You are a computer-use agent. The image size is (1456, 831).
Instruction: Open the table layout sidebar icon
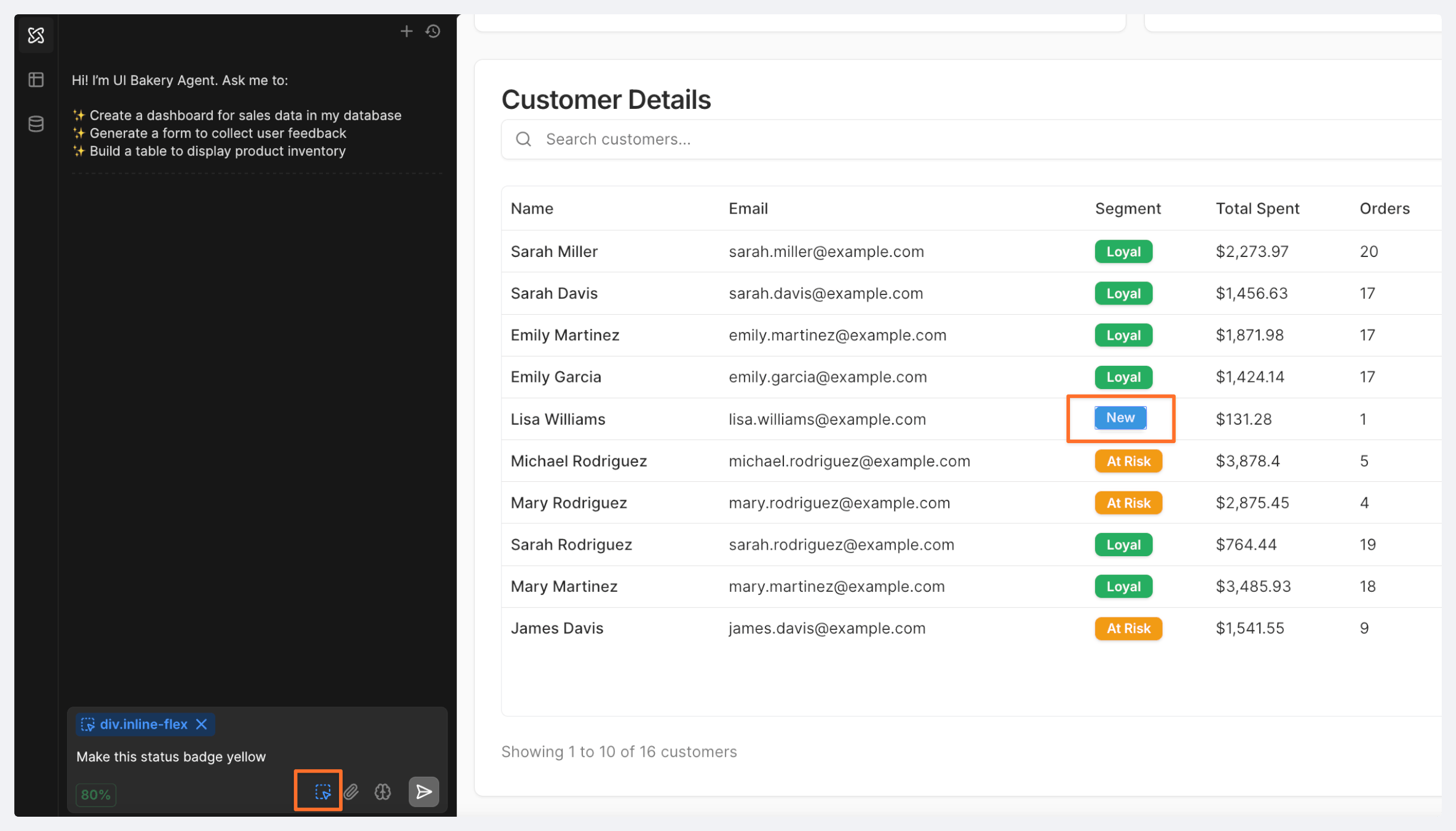pyautogui.click(x=36, y=80)
